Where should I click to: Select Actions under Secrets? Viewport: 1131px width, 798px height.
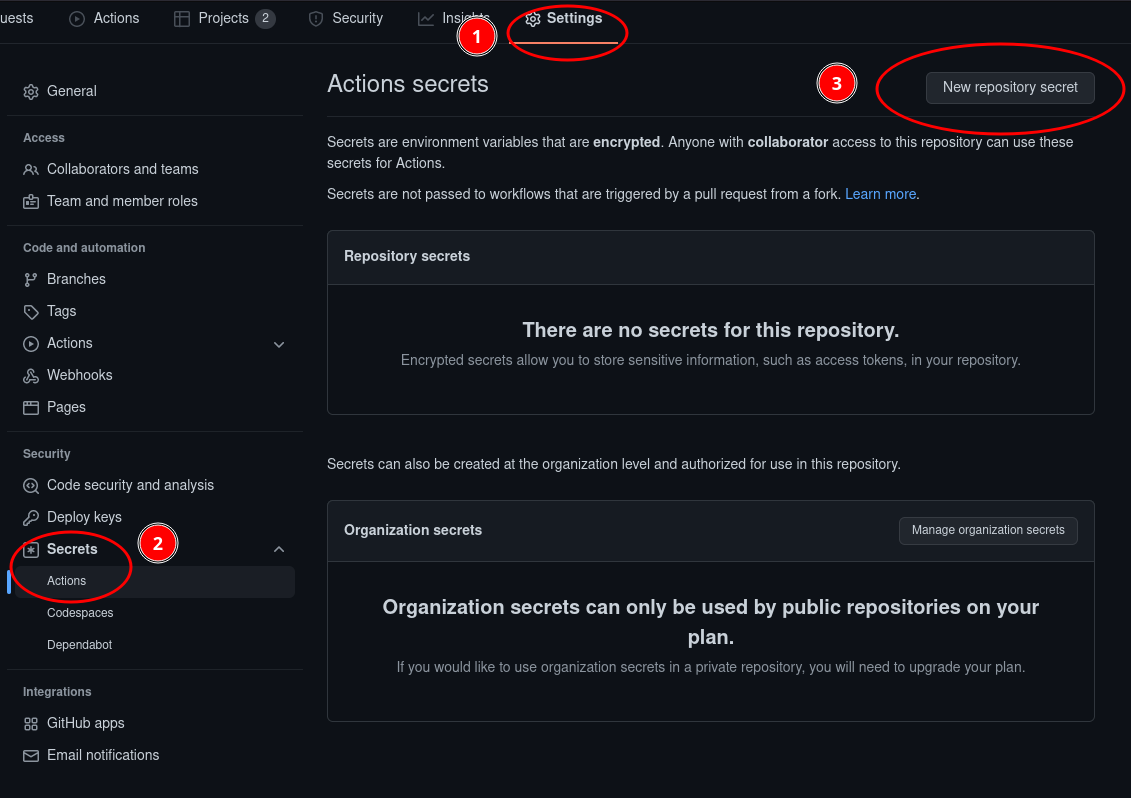coord(154,582)
